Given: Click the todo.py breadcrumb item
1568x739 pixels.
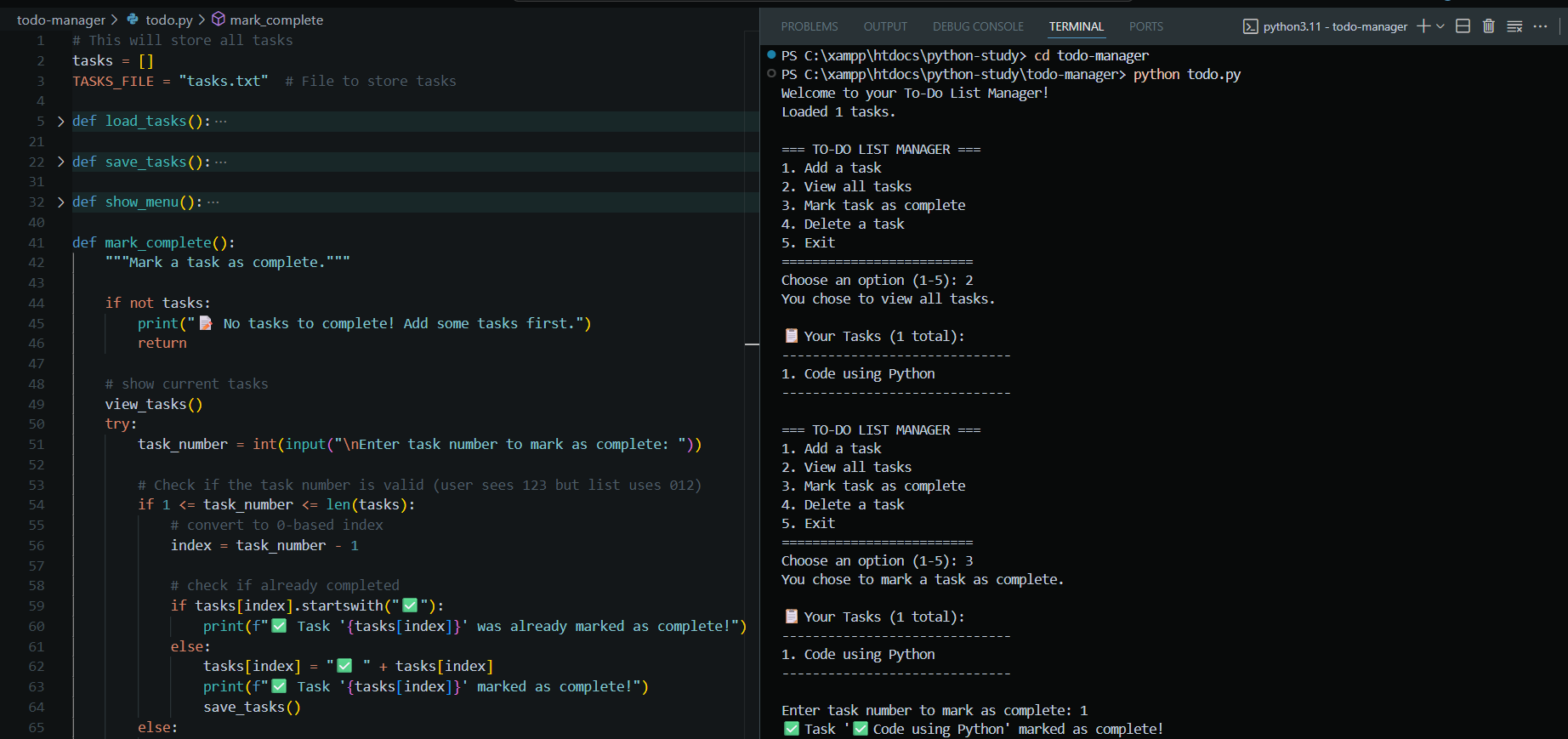Looking at the screenshot, I should pos(168,20).
